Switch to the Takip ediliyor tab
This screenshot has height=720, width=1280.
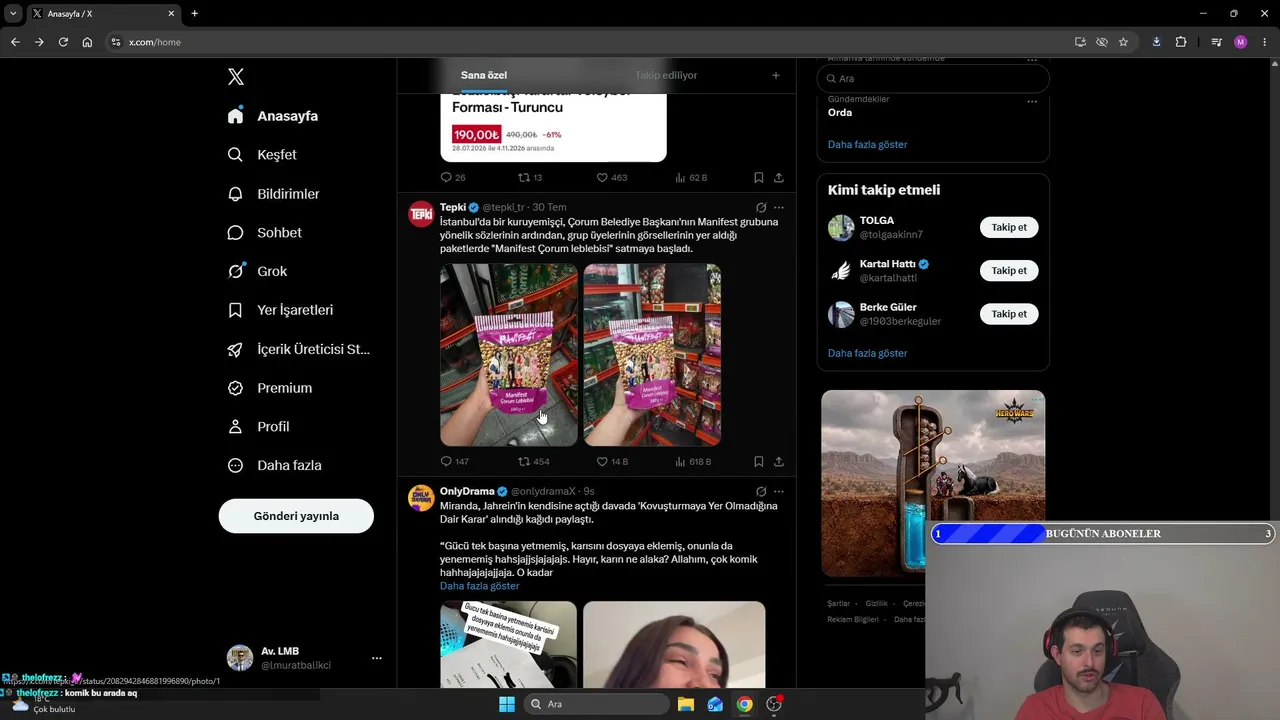666,75
